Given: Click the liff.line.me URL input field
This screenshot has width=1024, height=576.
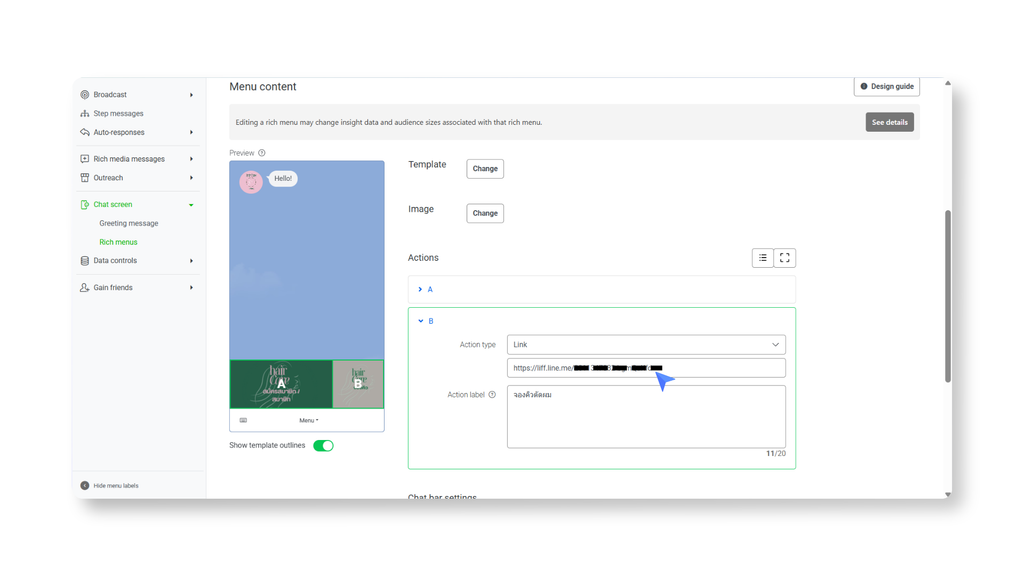Looking at the screenshot, I should 646,368.
